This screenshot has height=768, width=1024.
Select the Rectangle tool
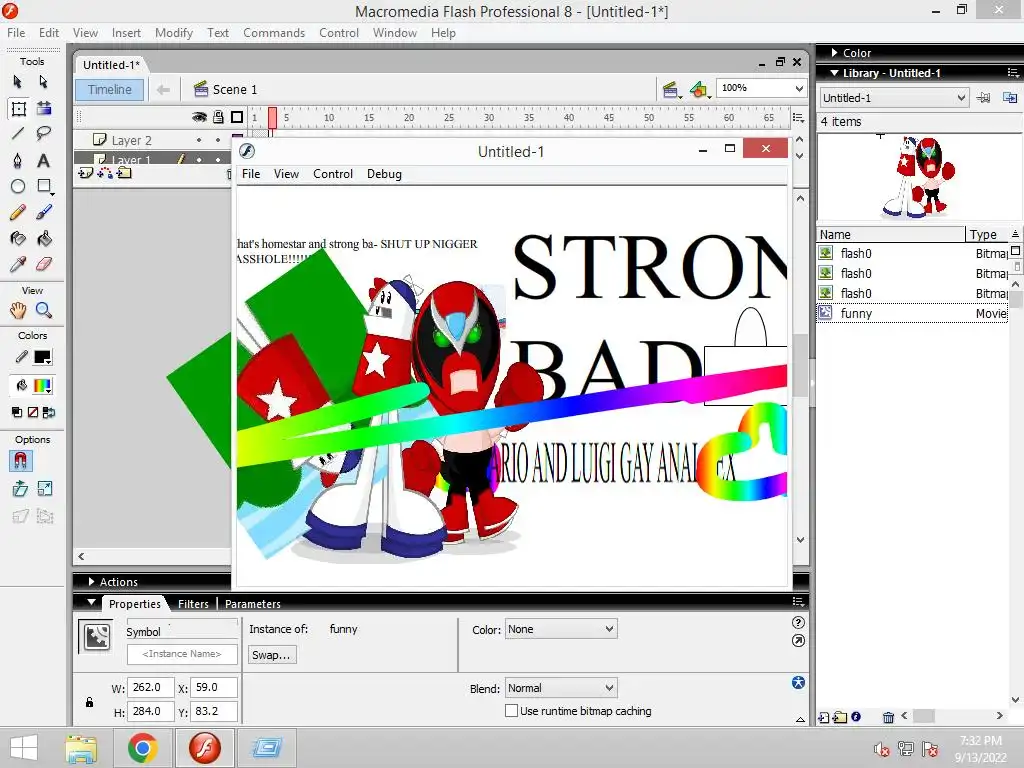44,187
